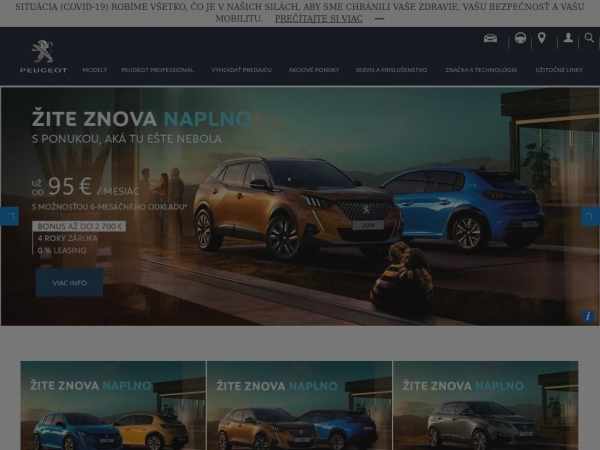
Task: Open the Akciové ponuky menu
Action: pos(314,70)
